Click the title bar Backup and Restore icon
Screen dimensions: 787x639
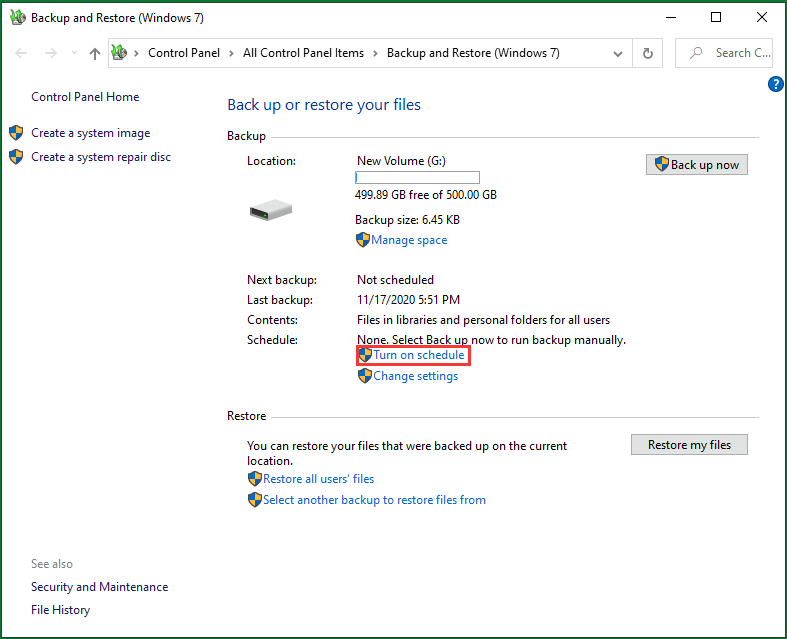pyautogui.click(x=18, y=18)
